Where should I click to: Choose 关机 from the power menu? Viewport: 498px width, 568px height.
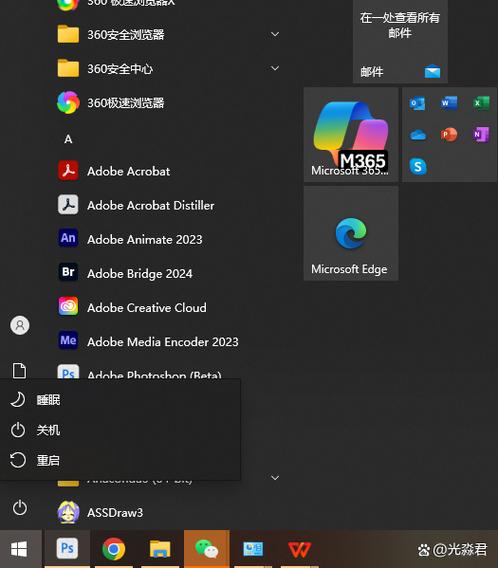tap(120, 430)
